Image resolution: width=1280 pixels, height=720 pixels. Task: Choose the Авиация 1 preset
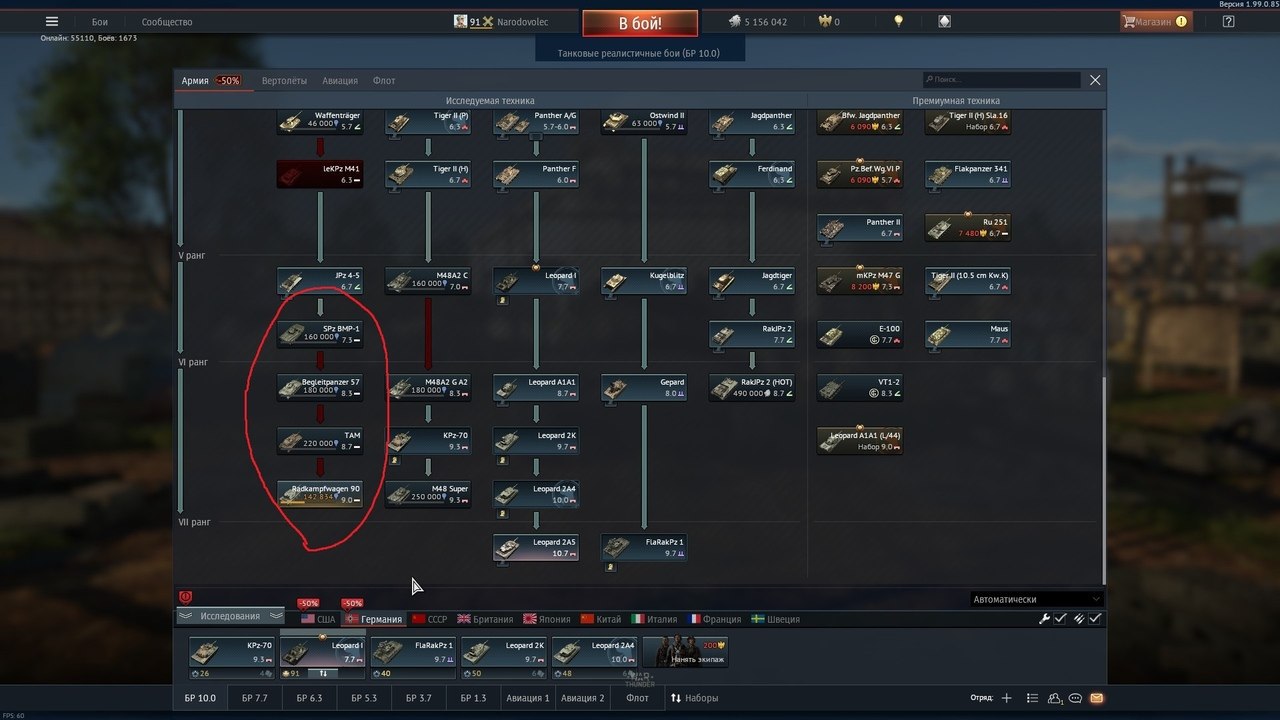(527, 698)
